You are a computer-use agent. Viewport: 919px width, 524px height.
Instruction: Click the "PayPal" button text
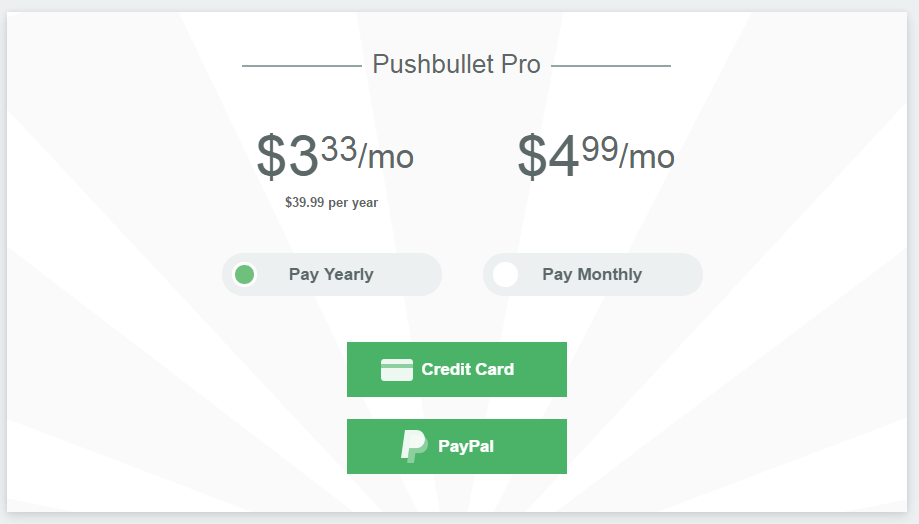pyautogui.click(x=466, y=446)
